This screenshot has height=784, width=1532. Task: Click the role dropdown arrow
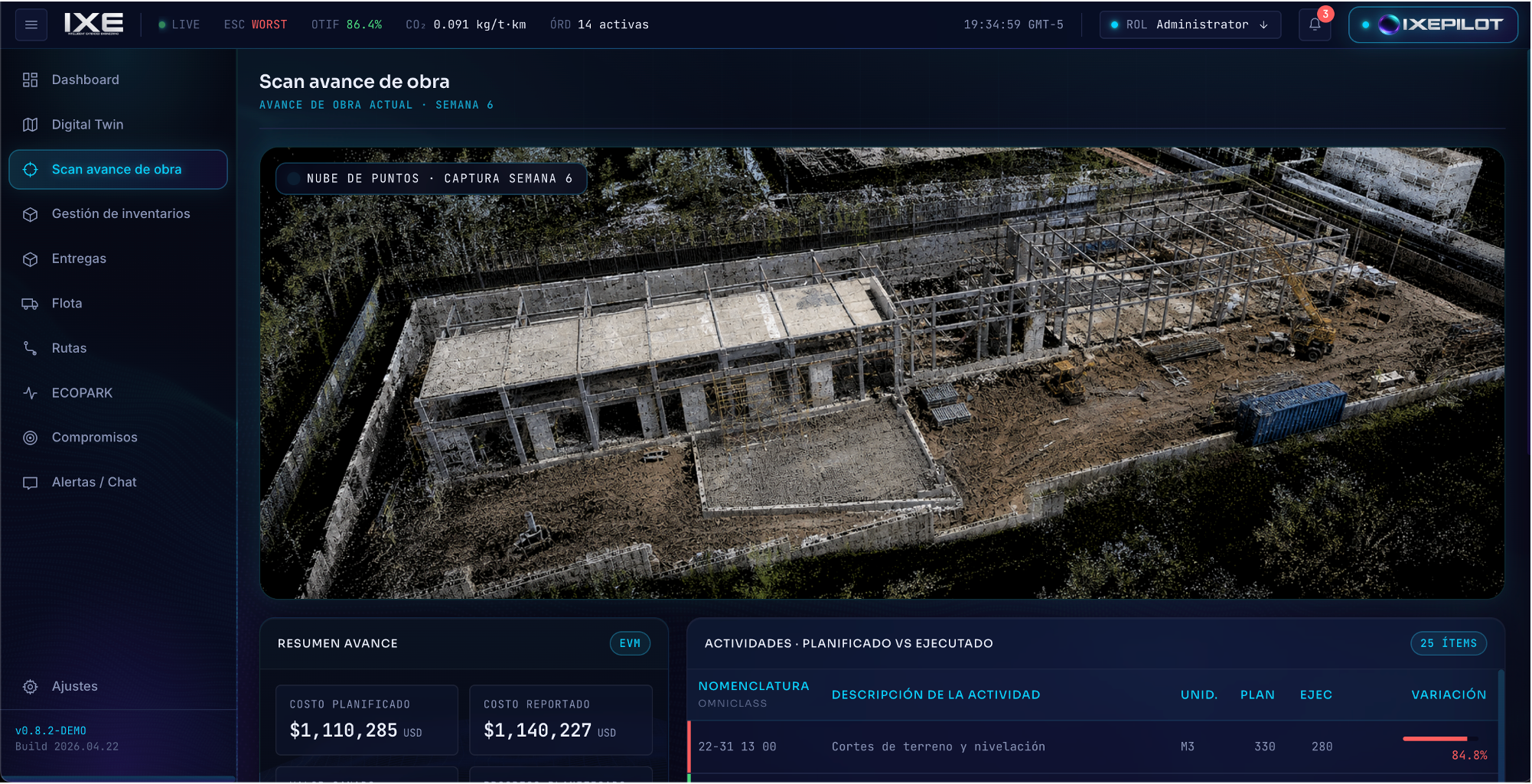[x=1263, y=24]
